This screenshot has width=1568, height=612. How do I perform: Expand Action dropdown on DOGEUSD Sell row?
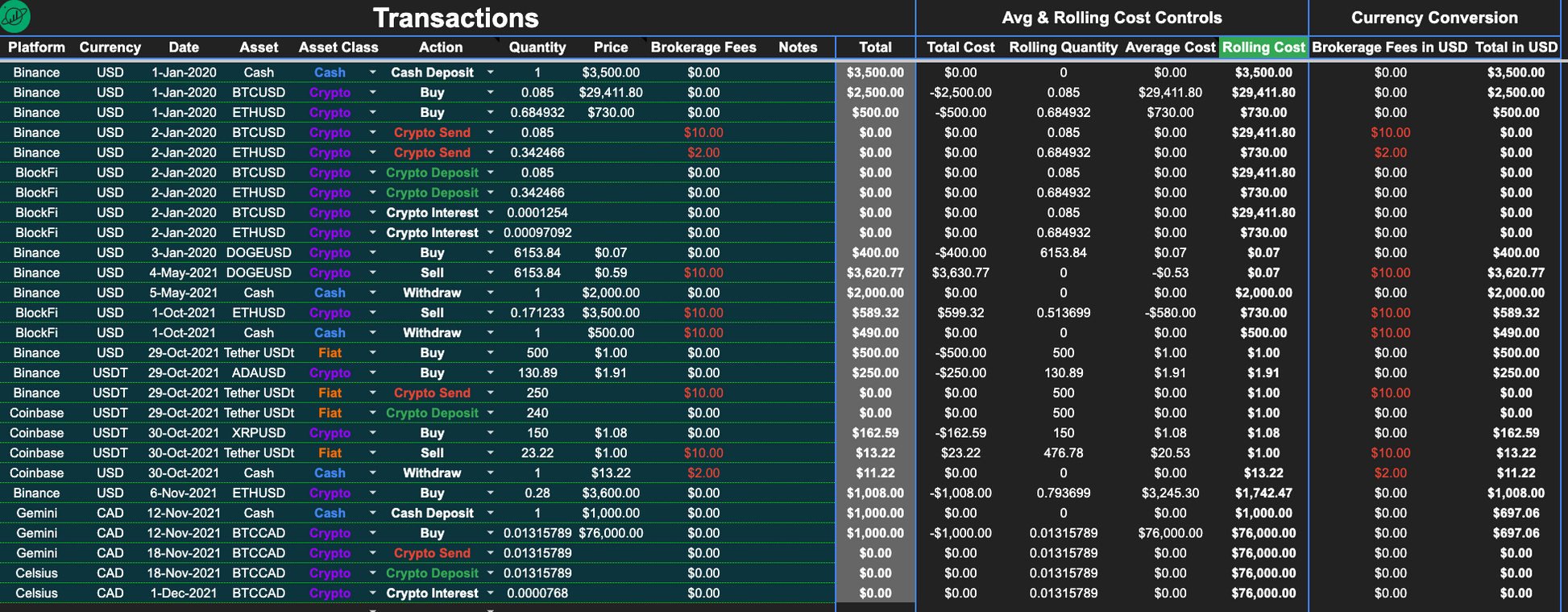click(490, 273)
